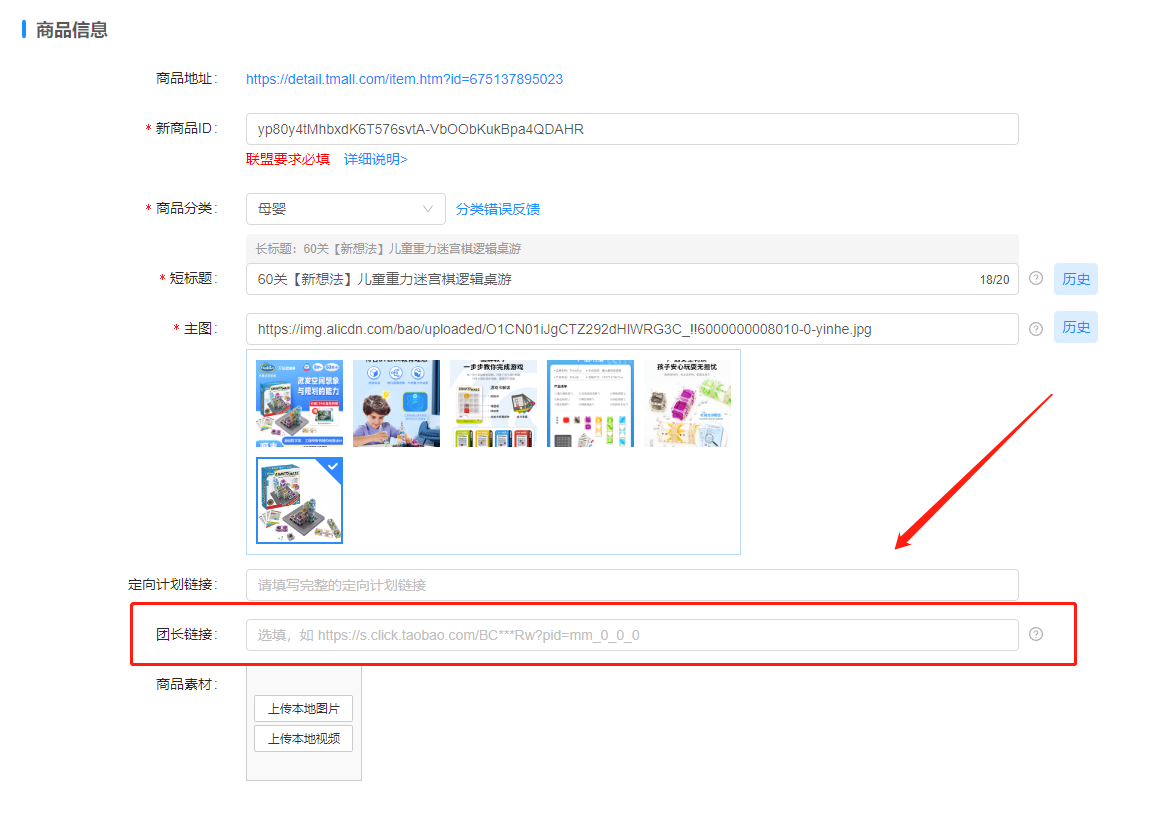This screenshot has height=822, width=1160.
Task: Click help icon next to 团长链接 field
Action: tap(1035, 634)
